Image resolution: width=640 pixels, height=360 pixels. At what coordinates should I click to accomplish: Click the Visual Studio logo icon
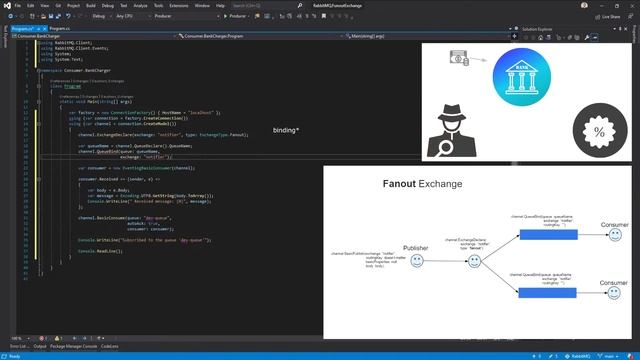7,6
